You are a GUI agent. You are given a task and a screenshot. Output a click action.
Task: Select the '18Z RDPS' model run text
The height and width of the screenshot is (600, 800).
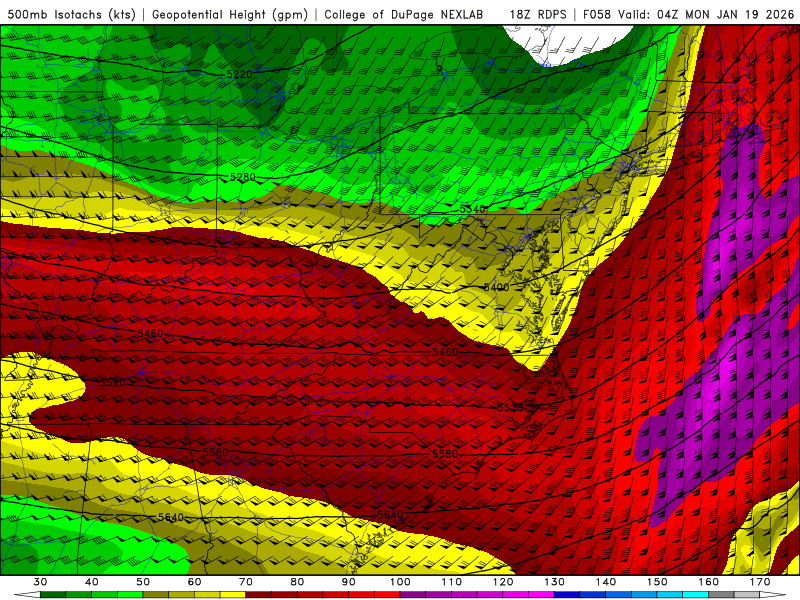pos(538,14)
